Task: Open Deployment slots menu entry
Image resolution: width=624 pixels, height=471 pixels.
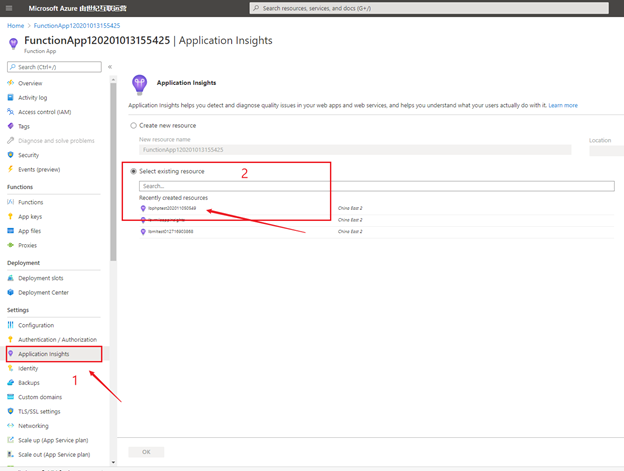Action: tap(41, 278)
